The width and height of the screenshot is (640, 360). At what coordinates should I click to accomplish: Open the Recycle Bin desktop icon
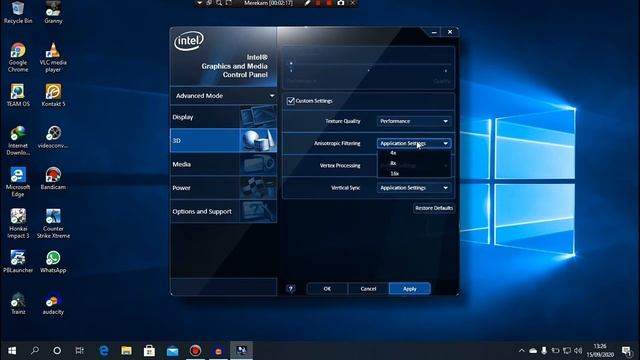click(18, 12)
